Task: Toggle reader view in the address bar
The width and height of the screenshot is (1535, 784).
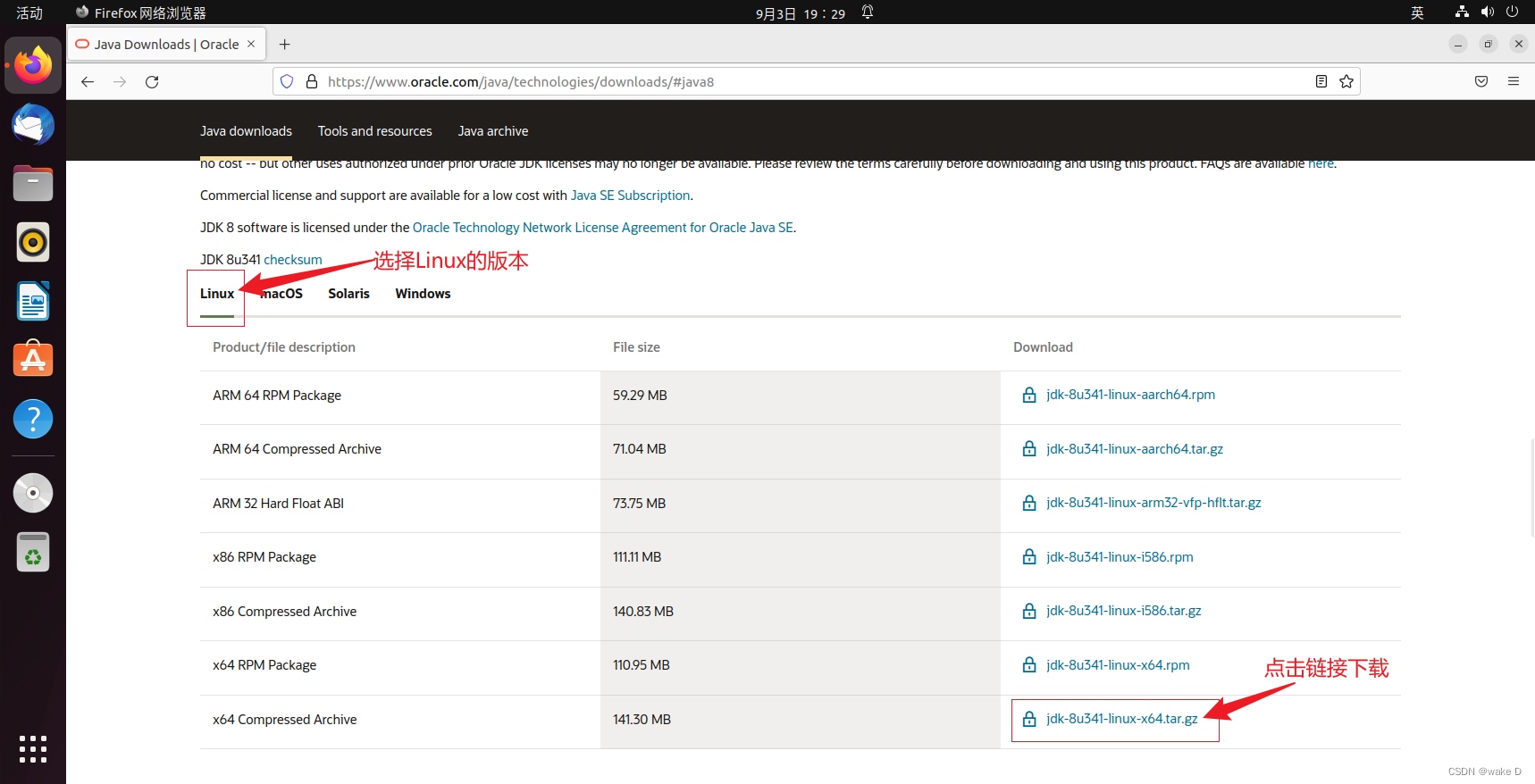Action: coord(1321,81)
